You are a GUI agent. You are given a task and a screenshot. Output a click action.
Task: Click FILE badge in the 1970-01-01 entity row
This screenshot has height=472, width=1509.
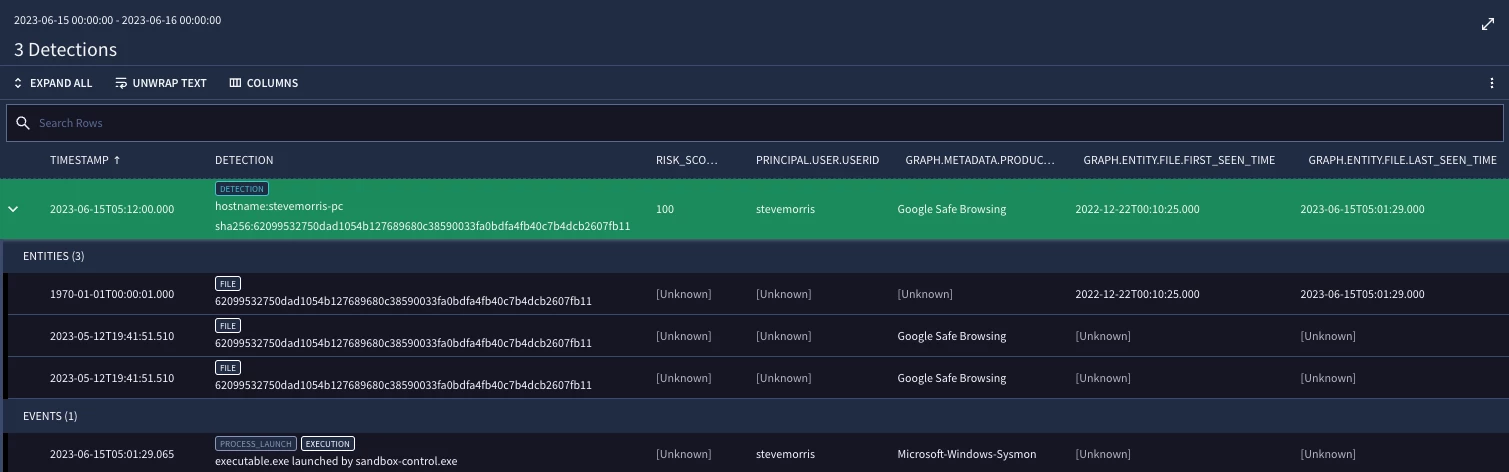pyautogui.click(x=228, y=283)
